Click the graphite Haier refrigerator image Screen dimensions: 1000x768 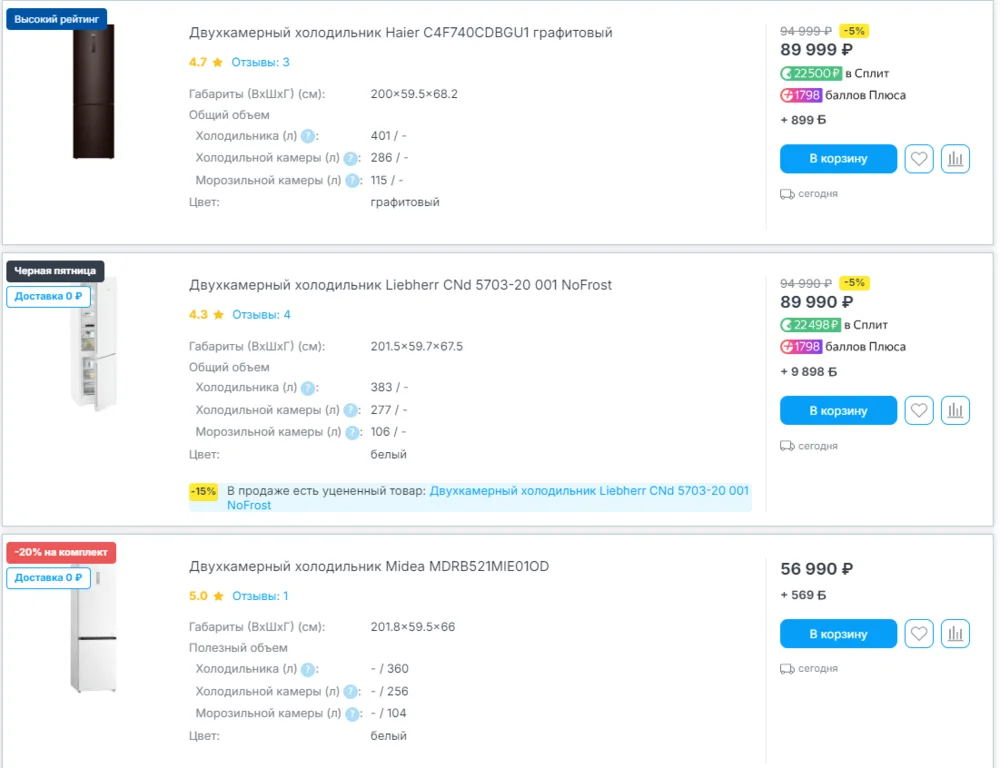(x=93, y=92)
